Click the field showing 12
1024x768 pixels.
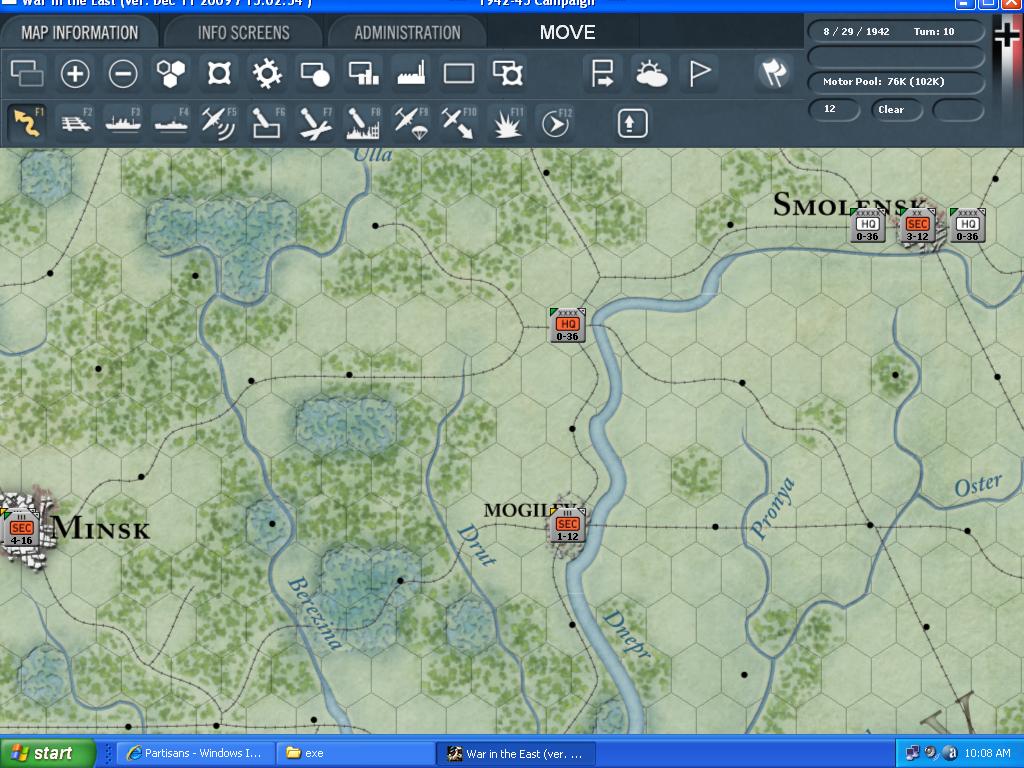(x=834, y=109)
